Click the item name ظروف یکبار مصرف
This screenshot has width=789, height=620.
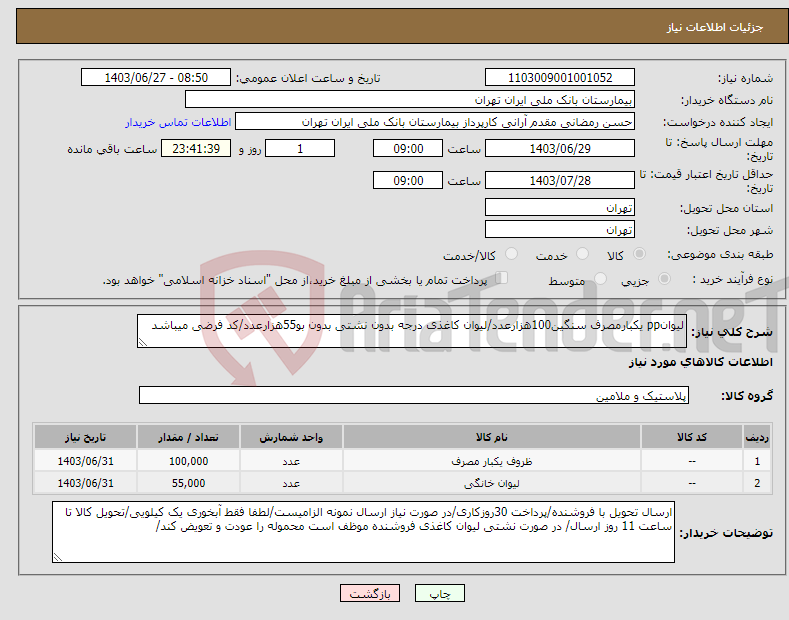click(x=492, y=461)
